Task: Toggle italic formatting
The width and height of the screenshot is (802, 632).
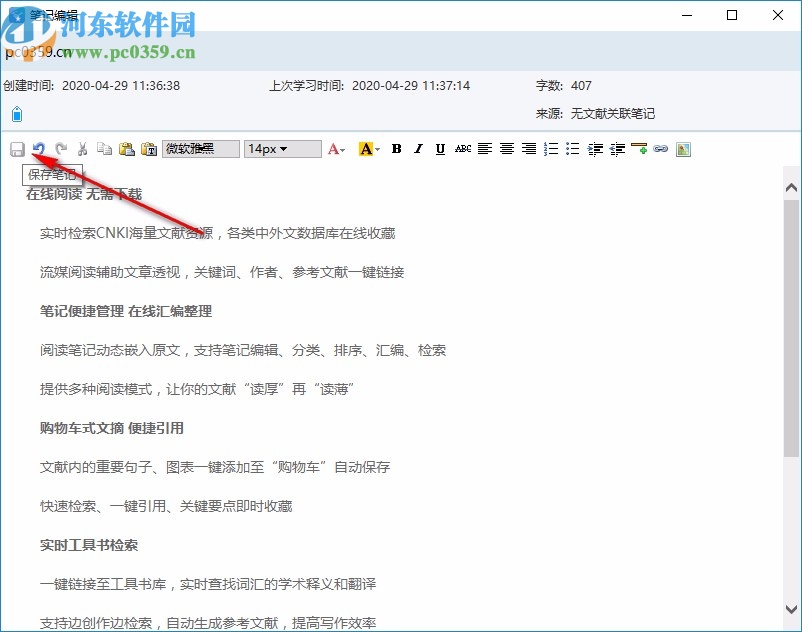Action: (417, 148)
